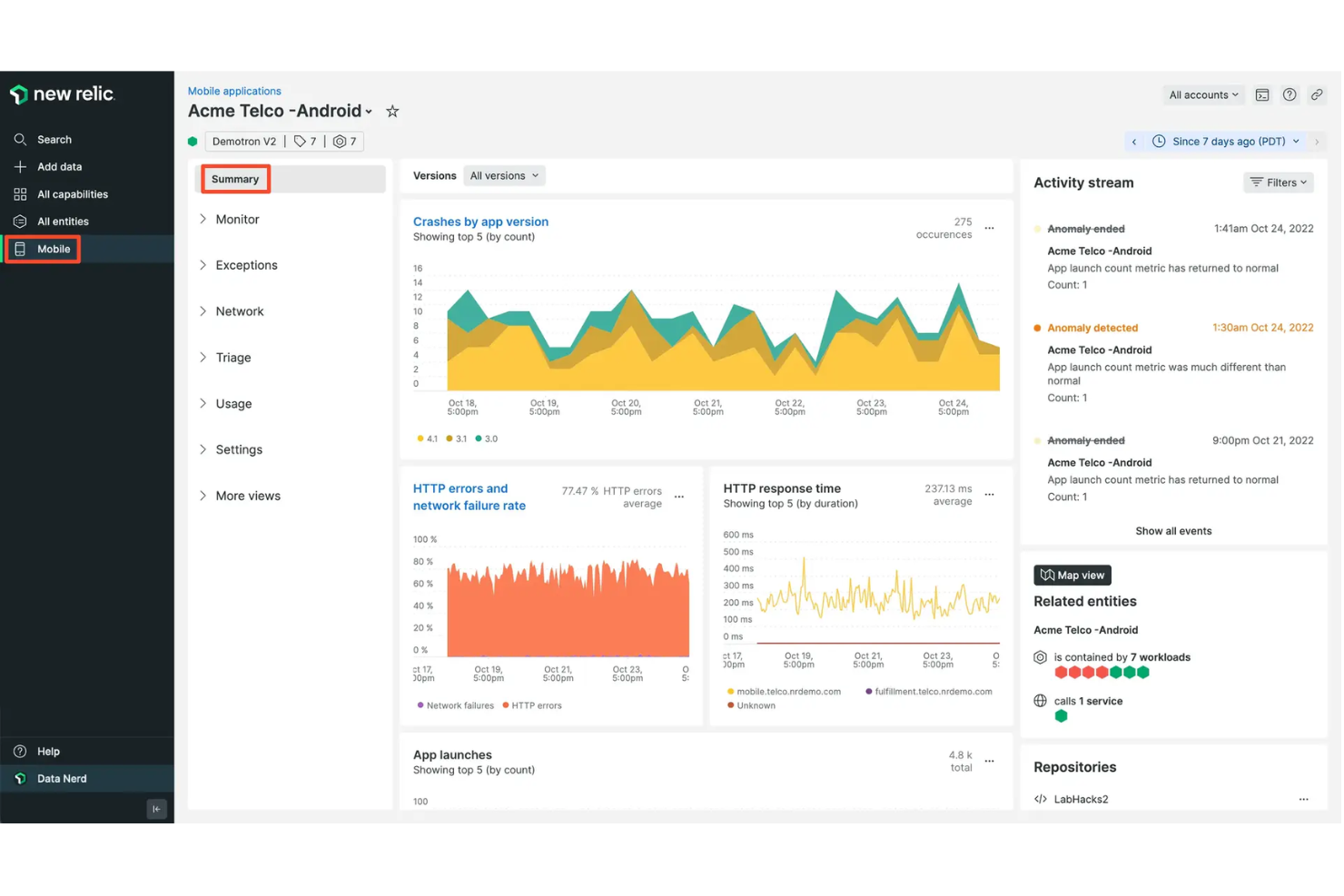Click the workloads relationship target icon
This screenshot has width=1344, height=896.
point(1041,657)
